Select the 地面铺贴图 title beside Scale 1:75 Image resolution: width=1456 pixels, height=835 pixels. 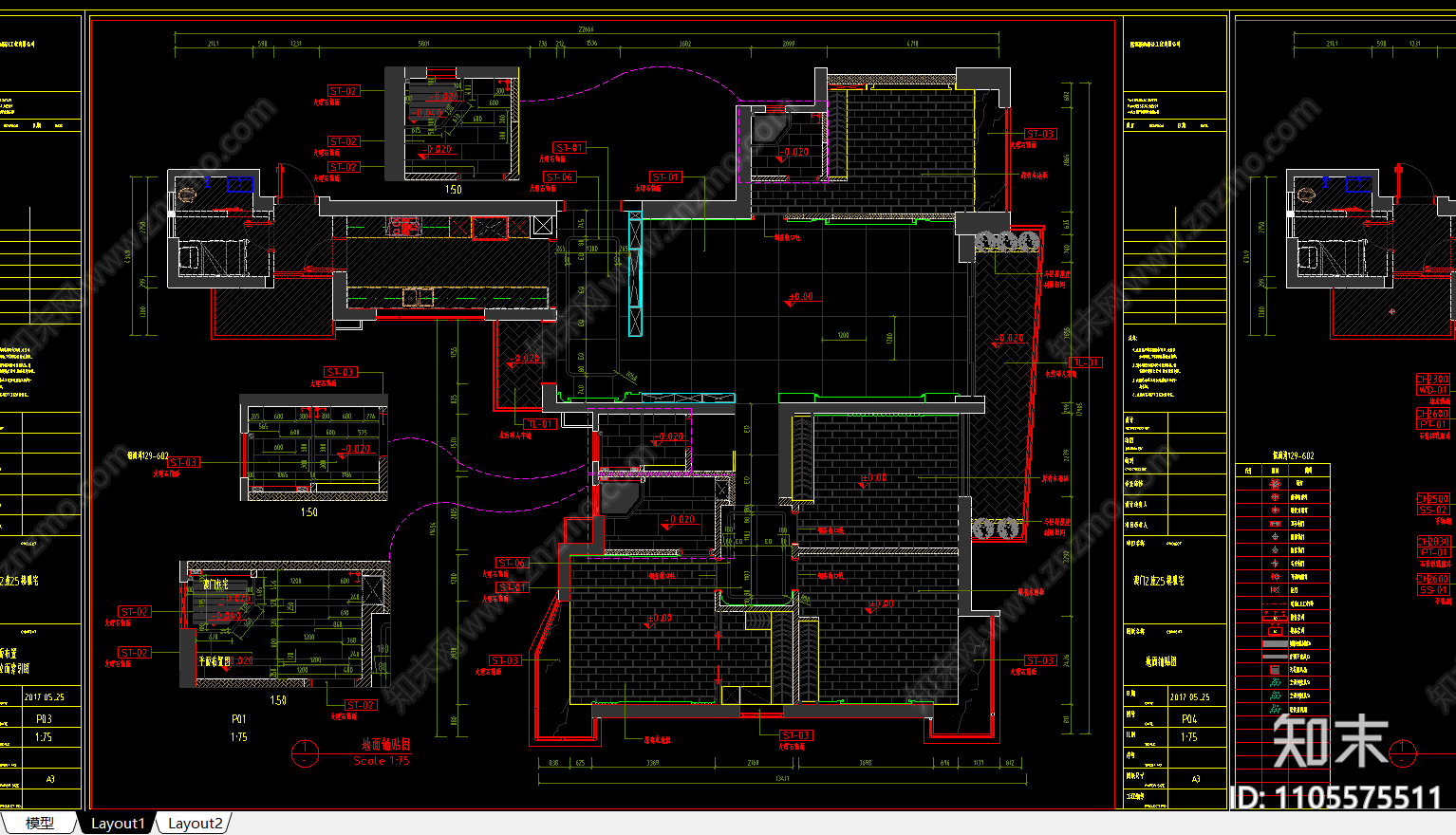click(x=385, y=745)
